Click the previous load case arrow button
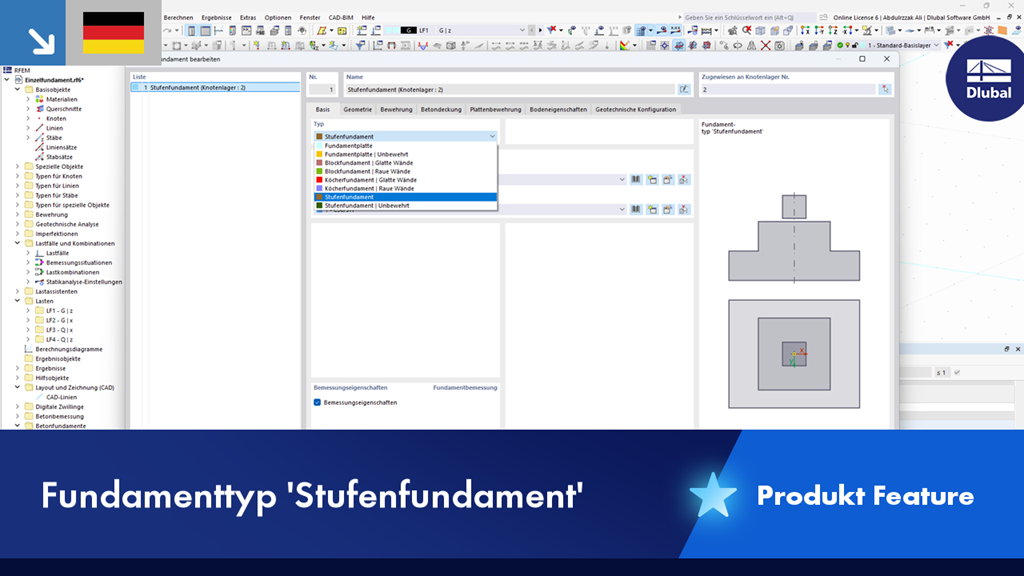This screenshot has width=1024, height=576. pos(531,30)
